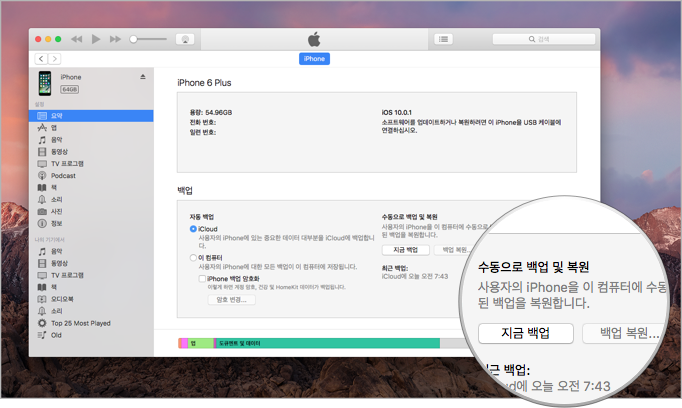Click the 전화 번호: label

tap(203, 122)
